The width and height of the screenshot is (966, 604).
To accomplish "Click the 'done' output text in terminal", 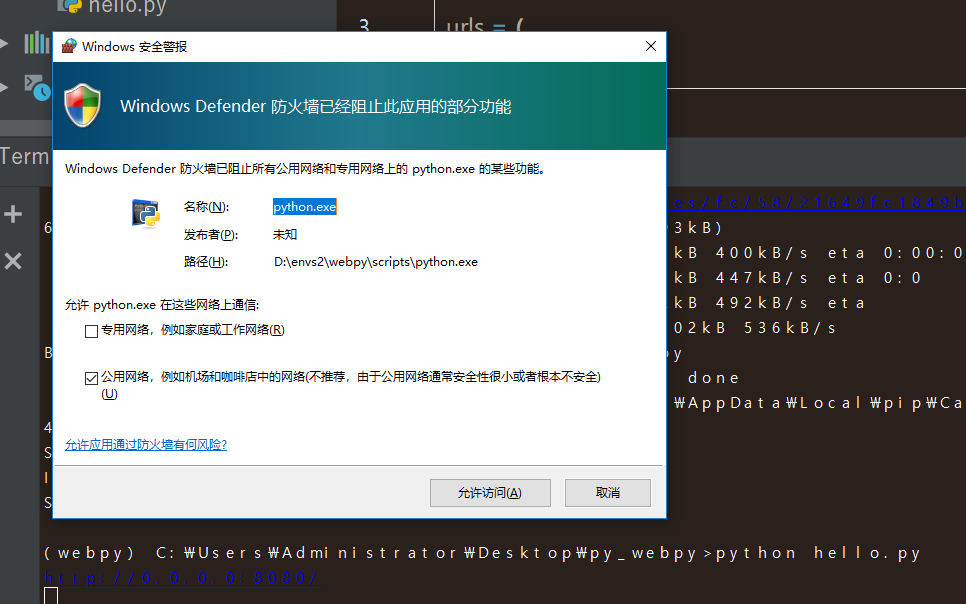I will 713,378.
